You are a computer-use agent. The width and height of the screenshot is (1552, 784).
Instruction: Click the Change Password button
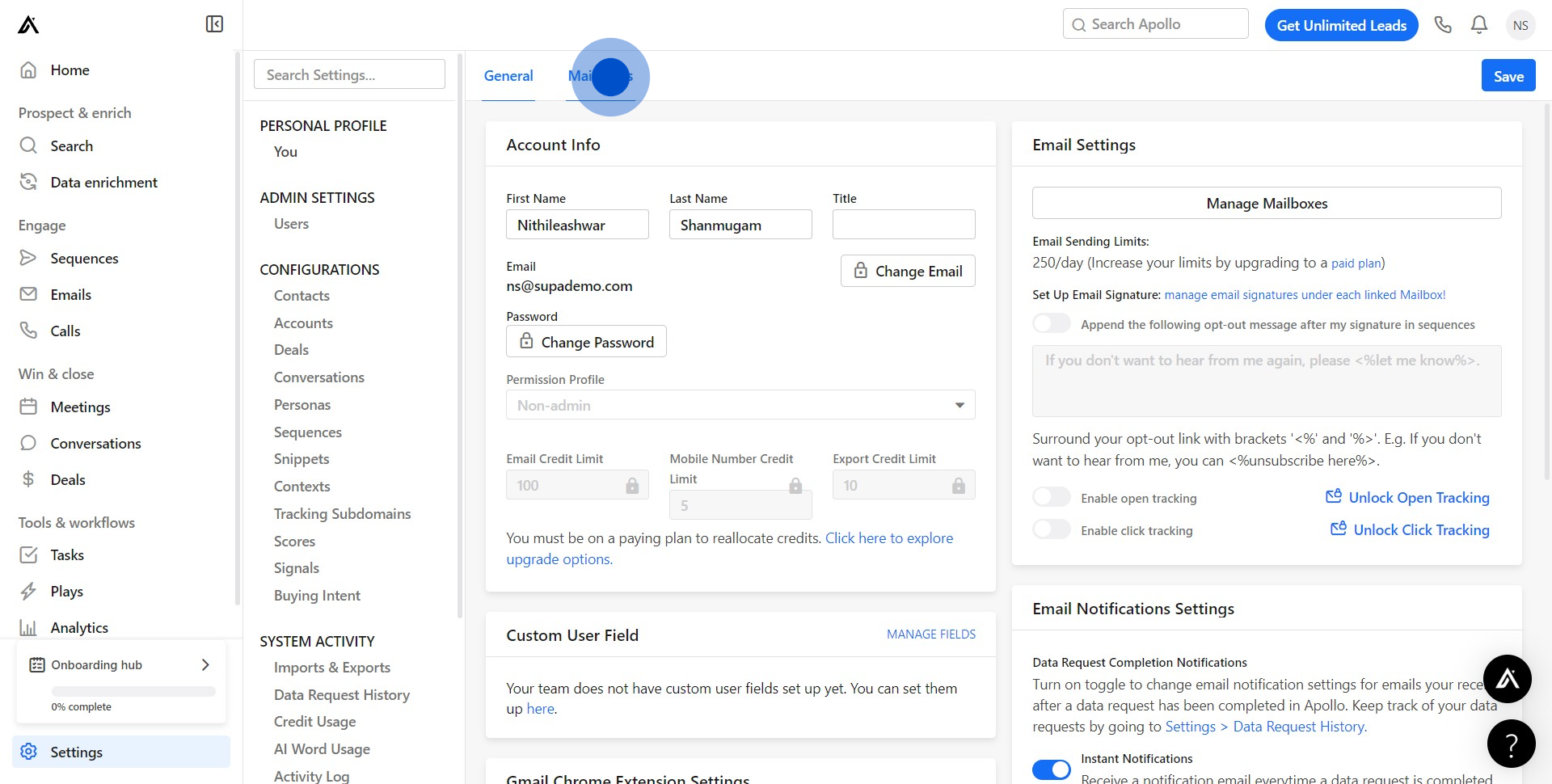click(586, 342)
